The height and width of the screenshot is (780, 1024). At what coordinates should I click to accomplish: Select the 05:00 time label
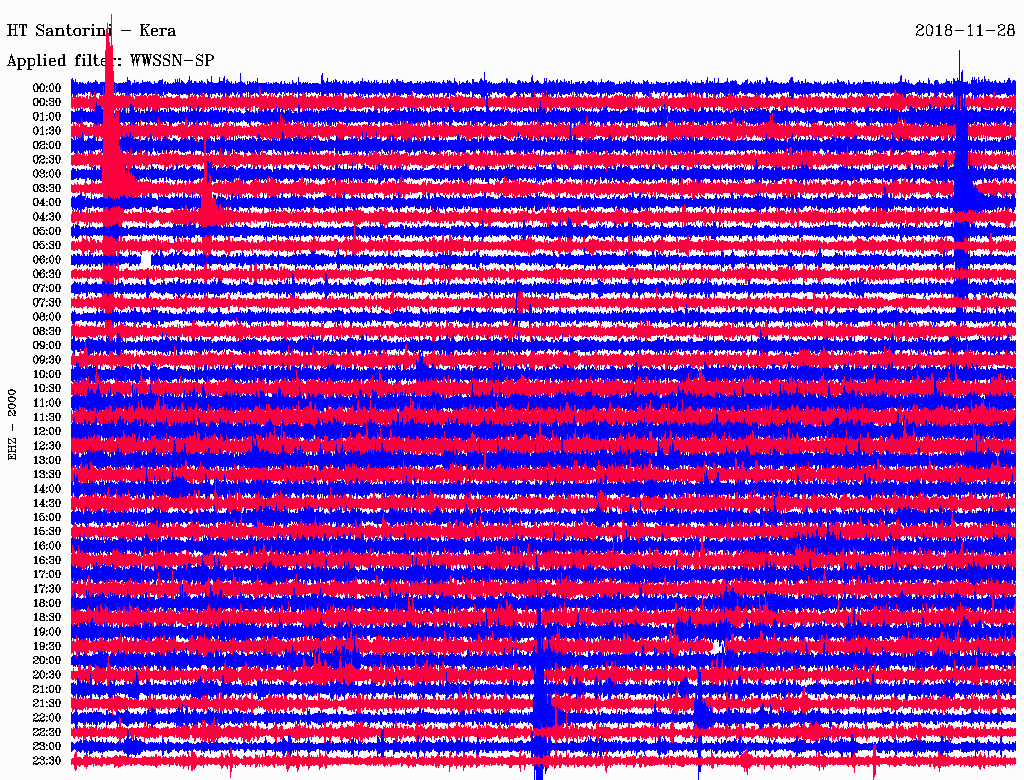click(47, 231)
